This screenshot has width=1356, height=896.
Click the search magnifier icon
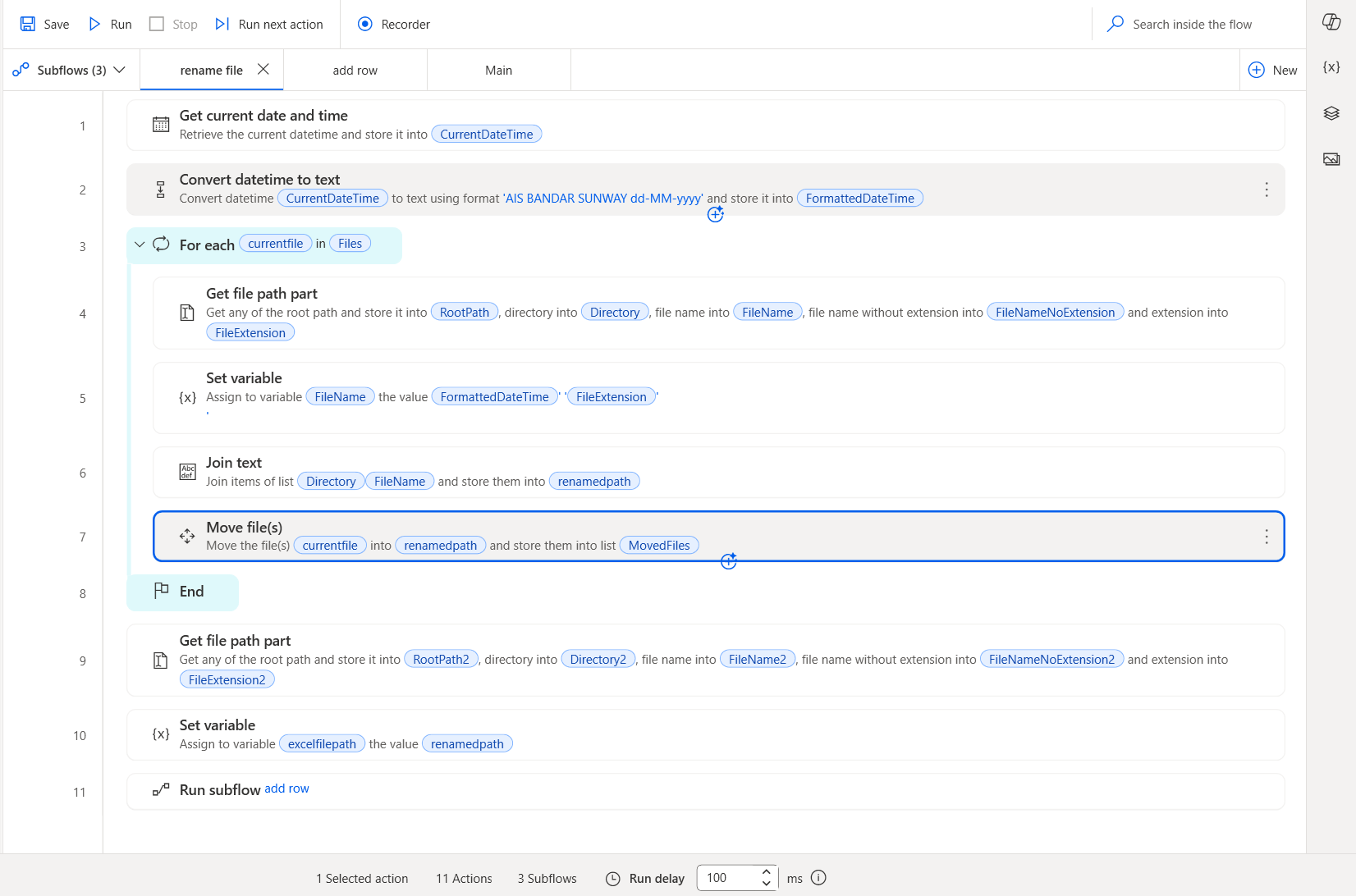[x=1115, y=24]
